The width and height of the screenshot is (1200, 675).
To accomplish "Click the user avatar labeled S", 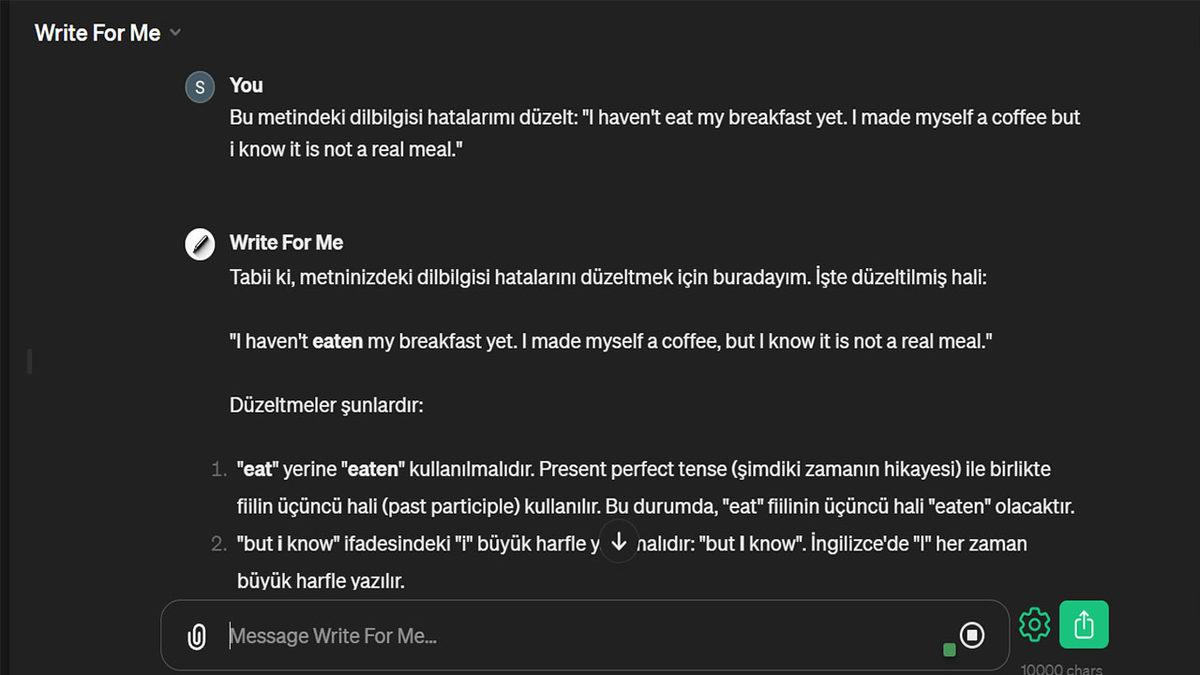I will coord(201,87).
